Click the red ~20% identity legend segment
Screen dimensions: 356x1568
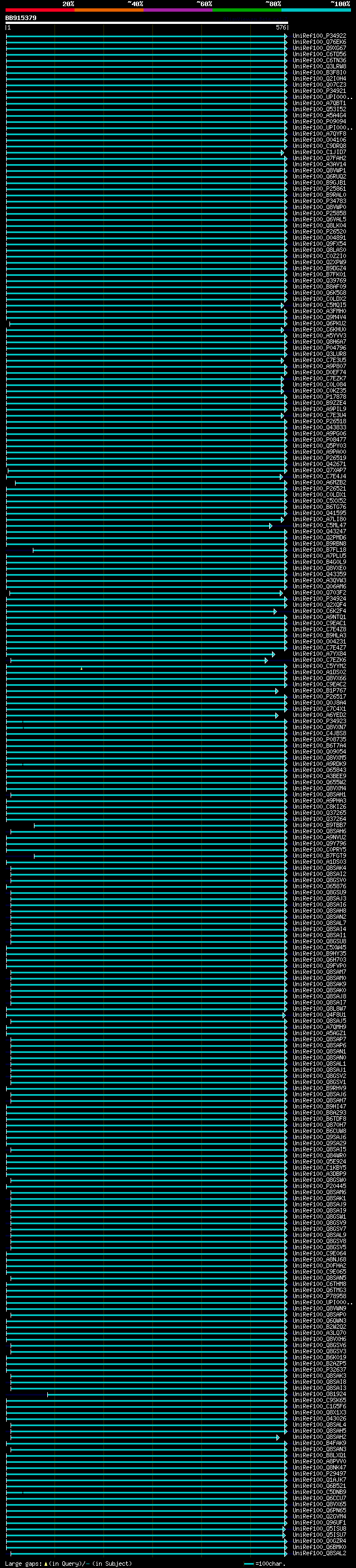[x=39, y=10]
